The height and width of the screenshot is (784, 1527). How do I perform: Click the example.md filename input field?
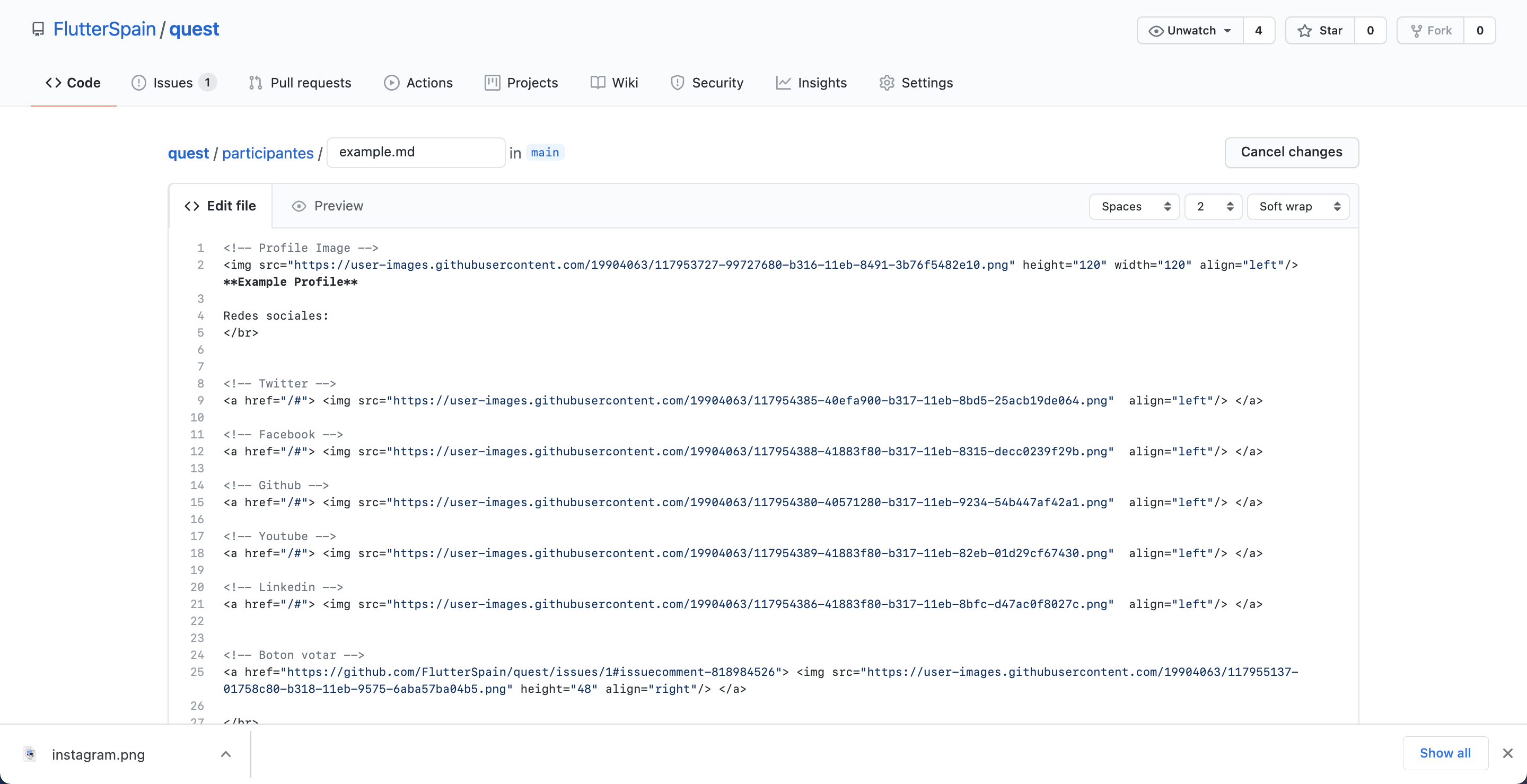click(x=416, y=152)
